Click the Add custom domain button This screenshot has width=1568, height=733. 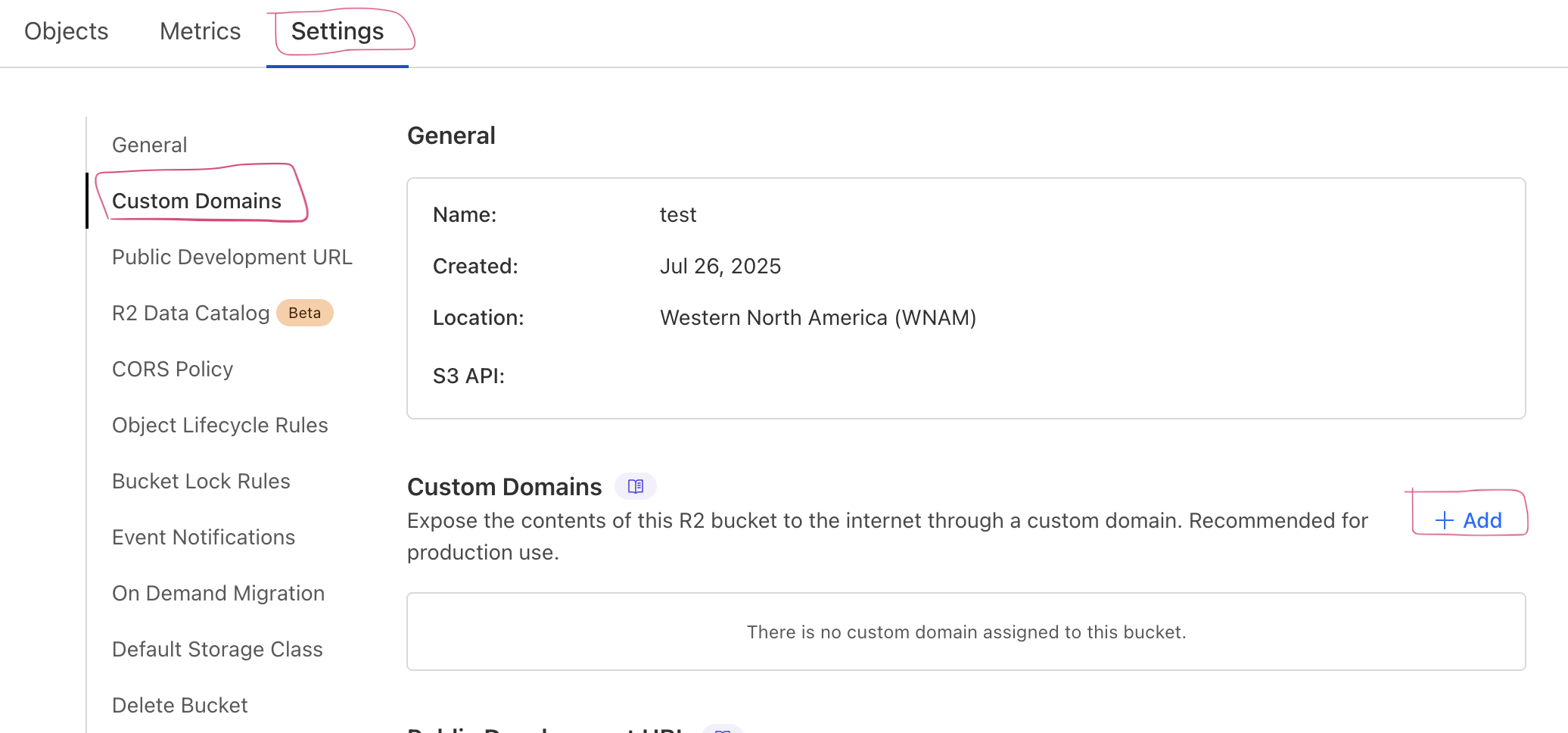(1468, 520)
